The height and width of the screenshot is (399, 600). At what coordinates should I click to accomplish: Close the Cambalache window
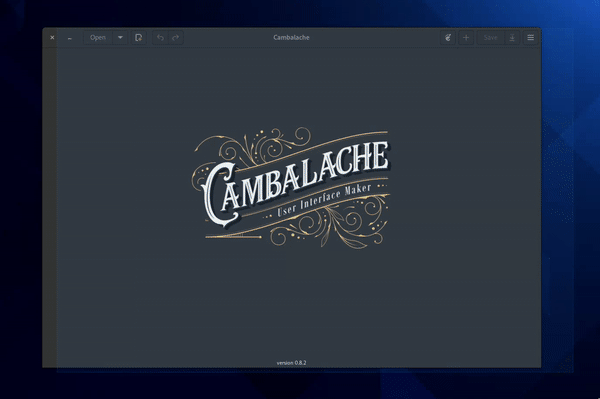coord(52,37)
